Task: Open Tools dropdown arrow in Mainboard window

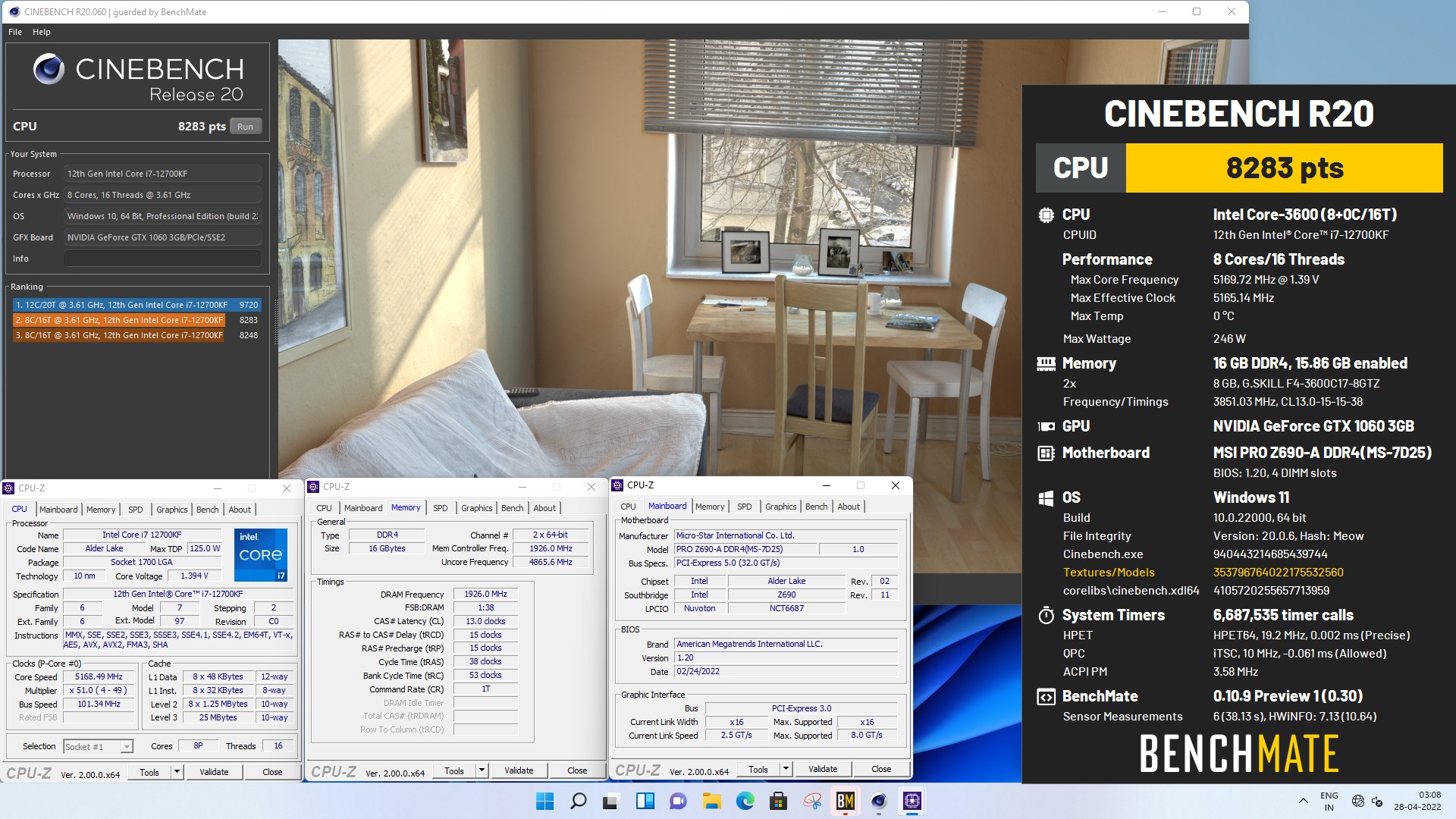Action: [x=786, y=769]
